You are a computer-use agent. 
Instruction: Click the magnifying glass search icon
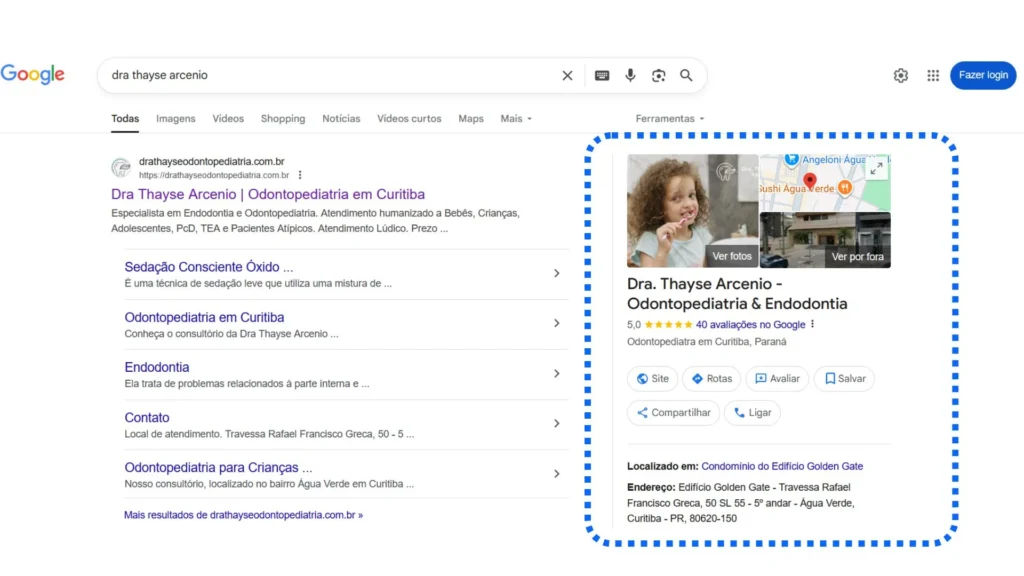686,75
